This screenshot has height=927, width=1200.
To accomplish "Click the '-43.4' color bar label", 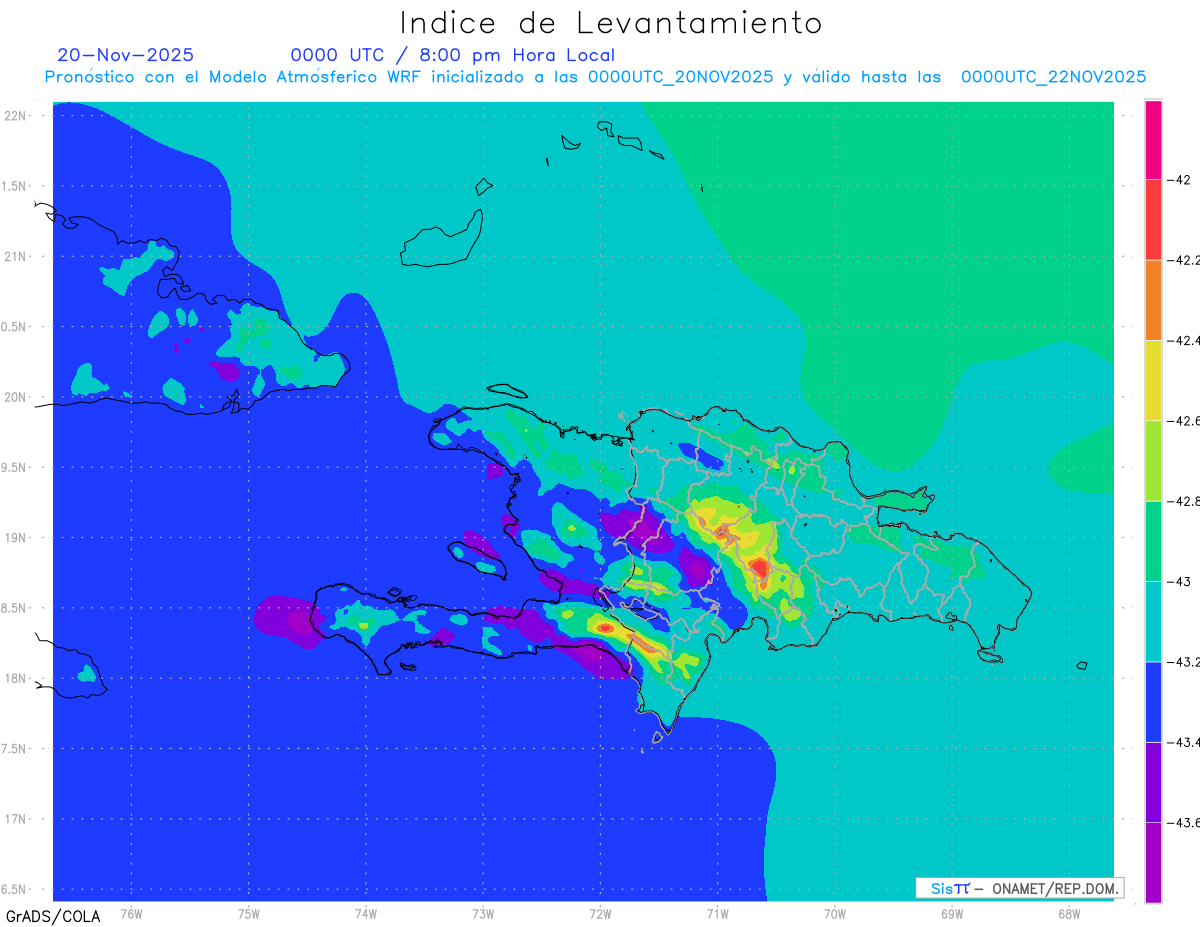I will (1185, 741).
